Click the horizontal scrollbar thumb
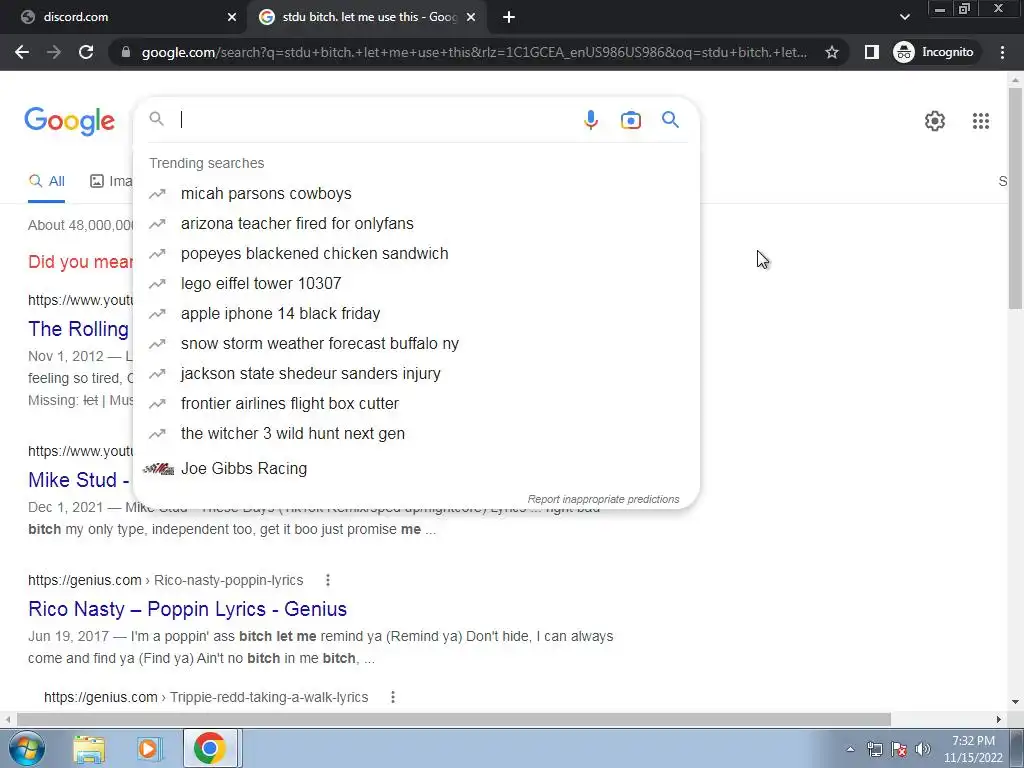Viewport: 1024px width, 768px height. (454, 720)
